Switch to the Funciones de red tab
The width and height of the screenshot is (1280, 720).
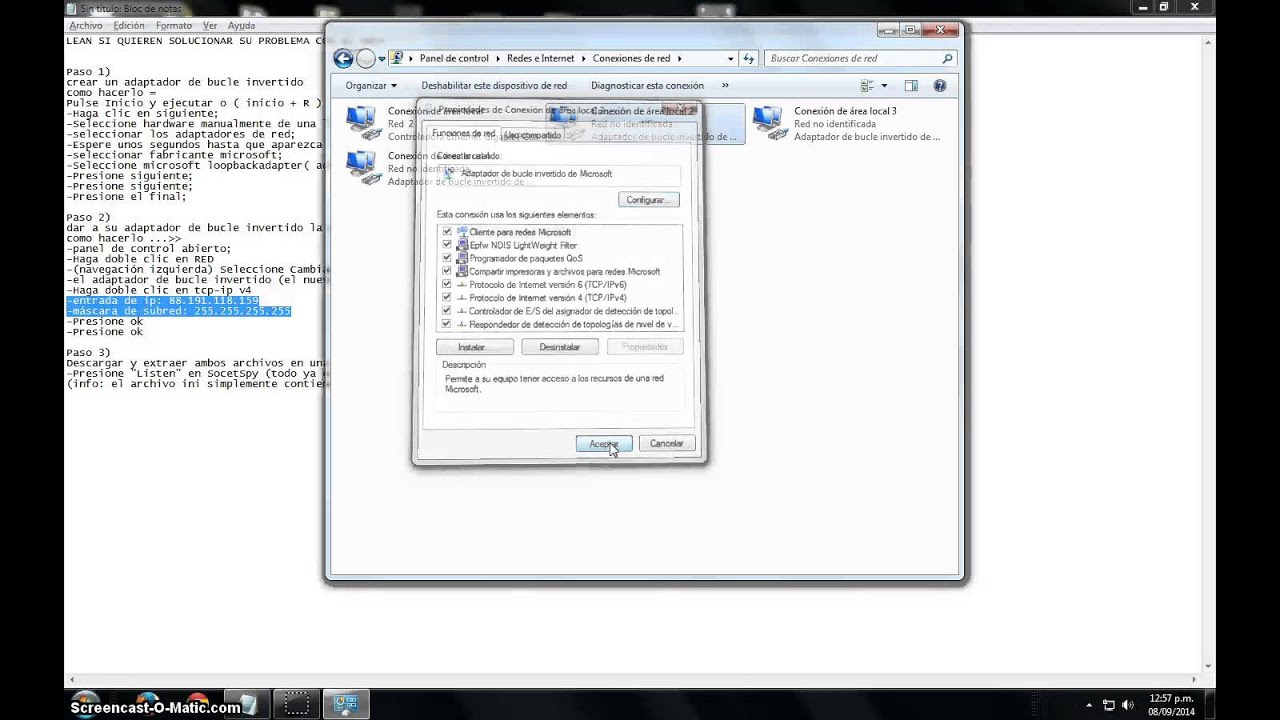click(463, 133)
